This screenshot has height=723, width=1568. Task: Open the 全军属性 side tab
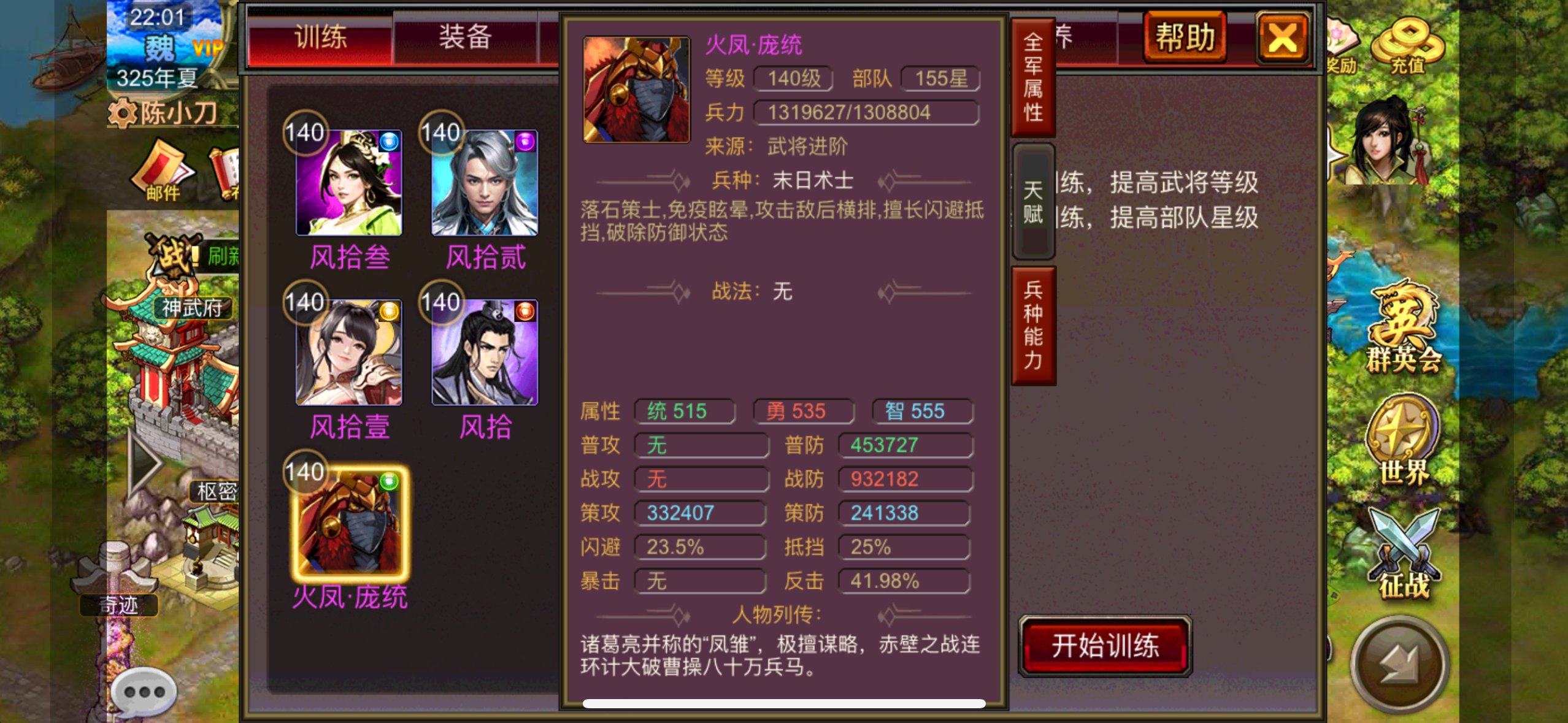[x=1033, y=77]
